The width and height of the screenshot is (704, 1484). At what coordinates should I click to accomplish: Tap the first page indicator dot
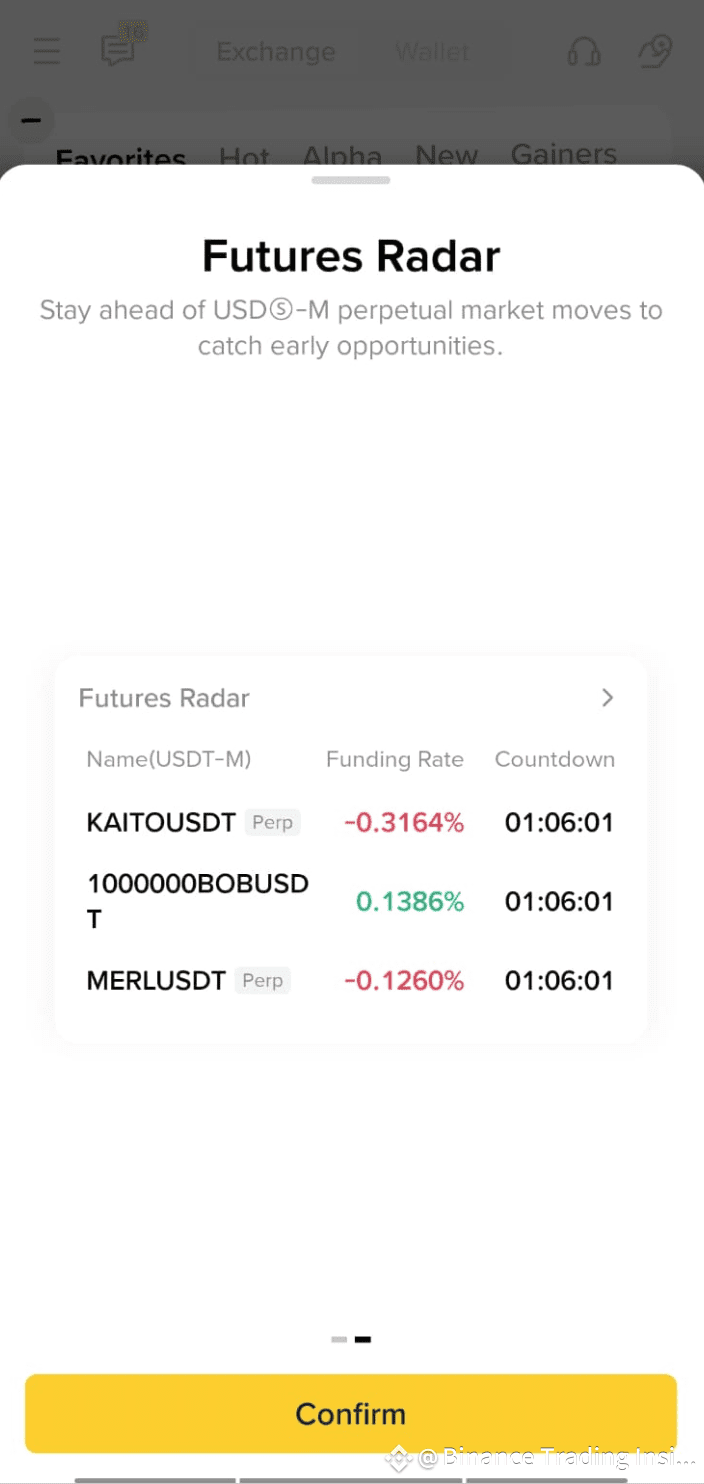tap(339, 1339)
